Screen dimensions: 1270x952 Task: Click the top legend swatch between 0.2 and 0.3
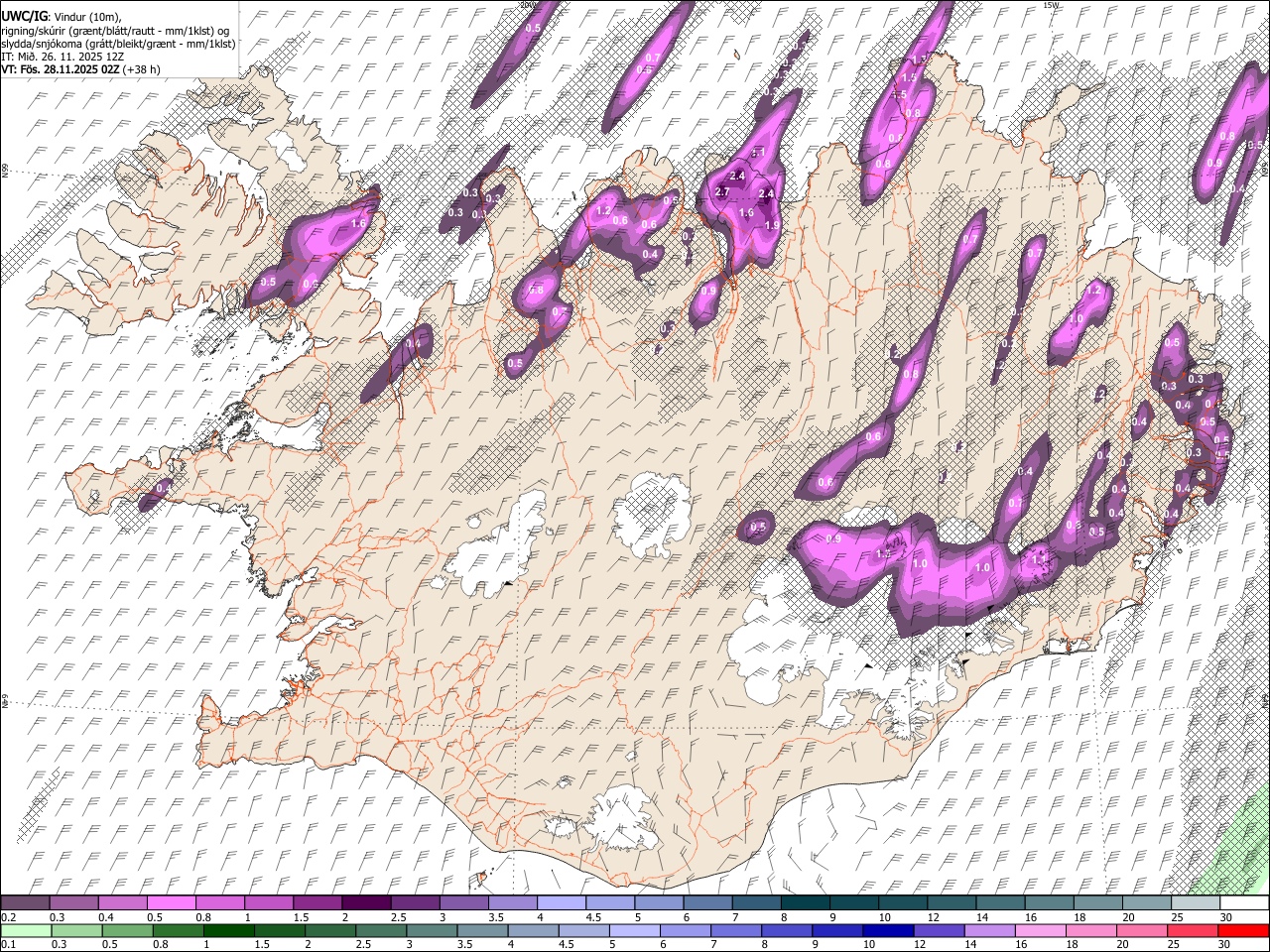(x=25, y=903)
